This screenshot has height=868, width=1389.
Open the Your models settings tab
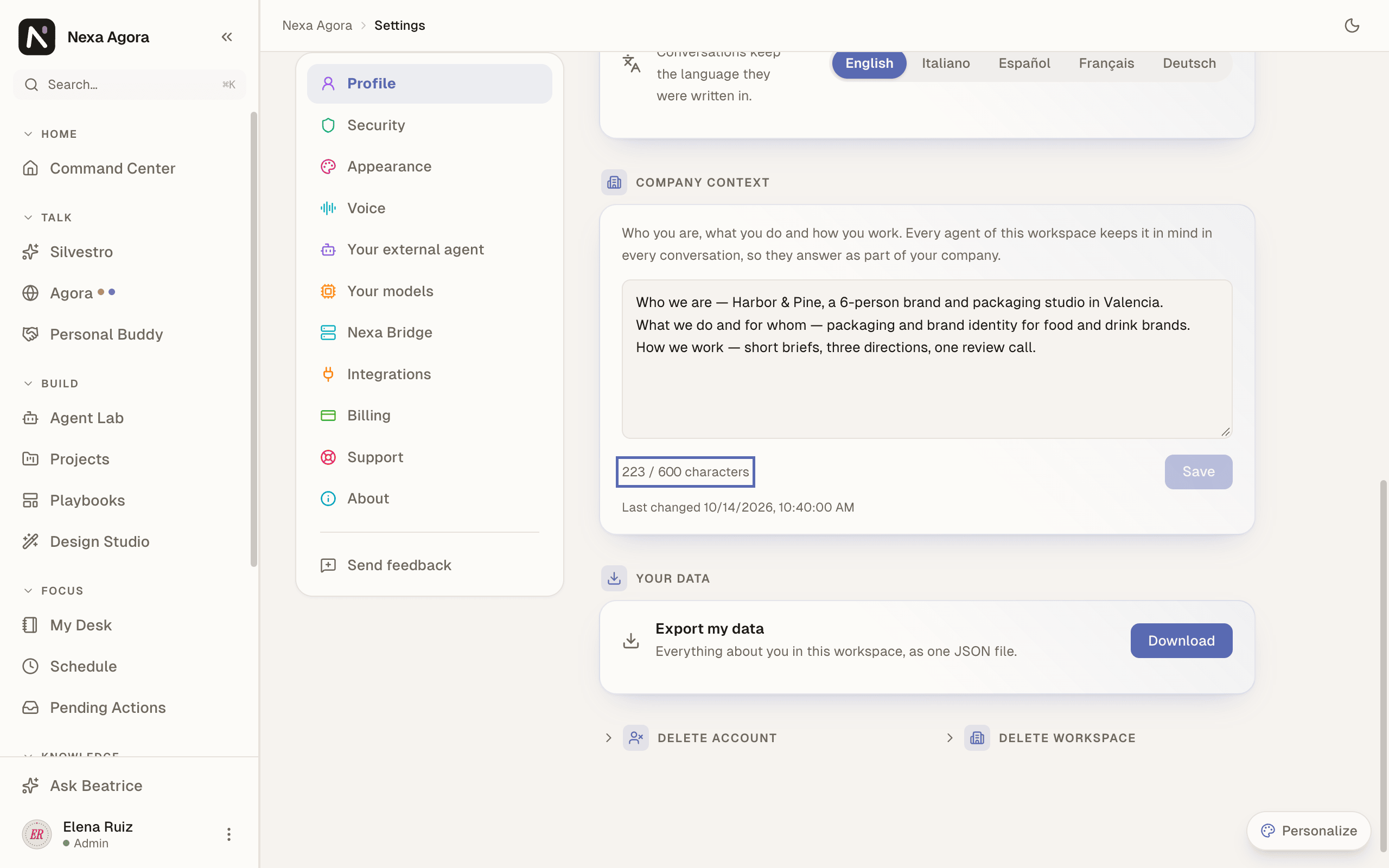(429, 291)
